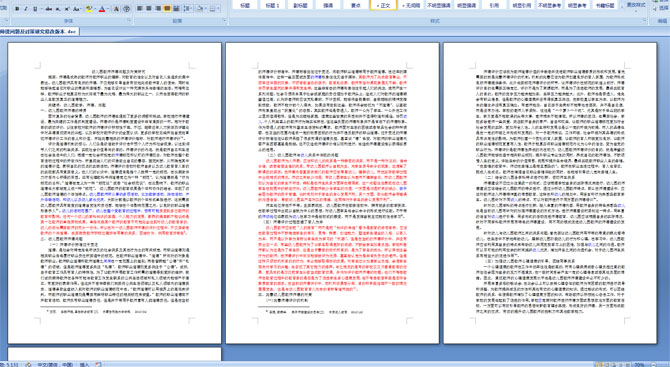Click the superscript icon
Viewport: 670px width, 367px height.
point(67,9)
